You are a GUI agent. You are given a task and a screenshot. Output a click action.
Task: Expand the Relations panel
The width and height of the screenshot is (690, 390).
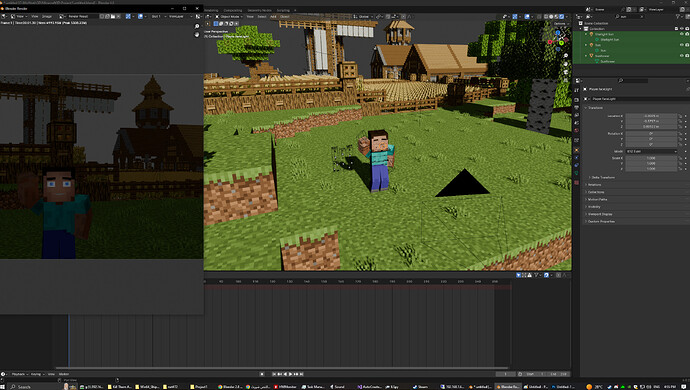[x=594, y=185]
